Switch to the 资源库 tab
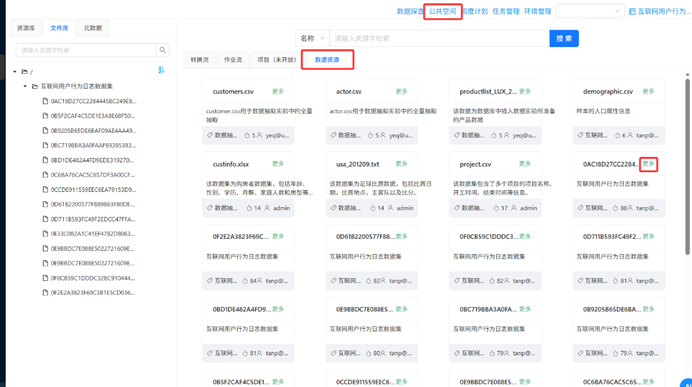 pos(26,28)
